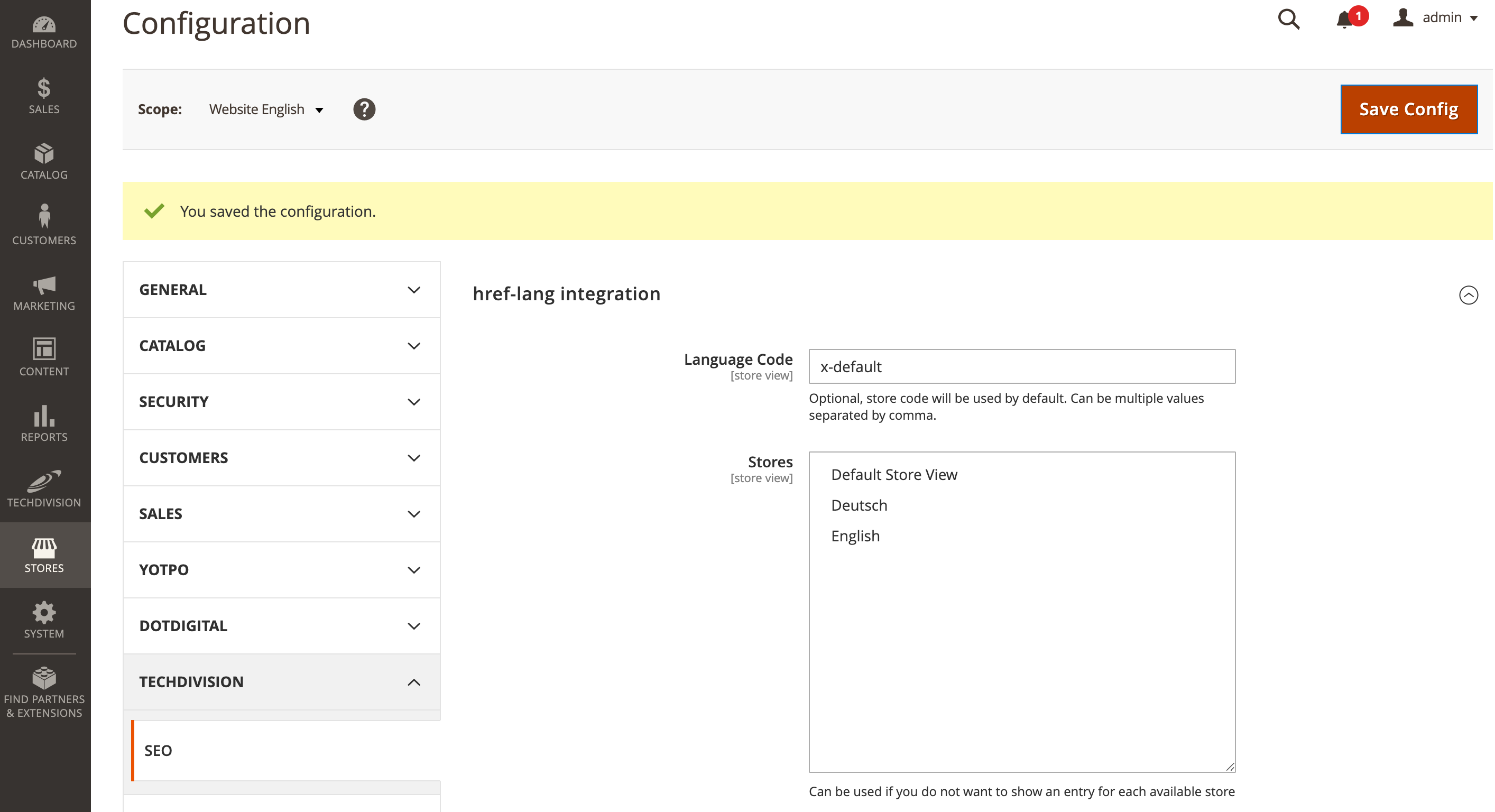Select Deutsch in the Stores list
The image size is (1495, 812).
click(x=860, y=505)
